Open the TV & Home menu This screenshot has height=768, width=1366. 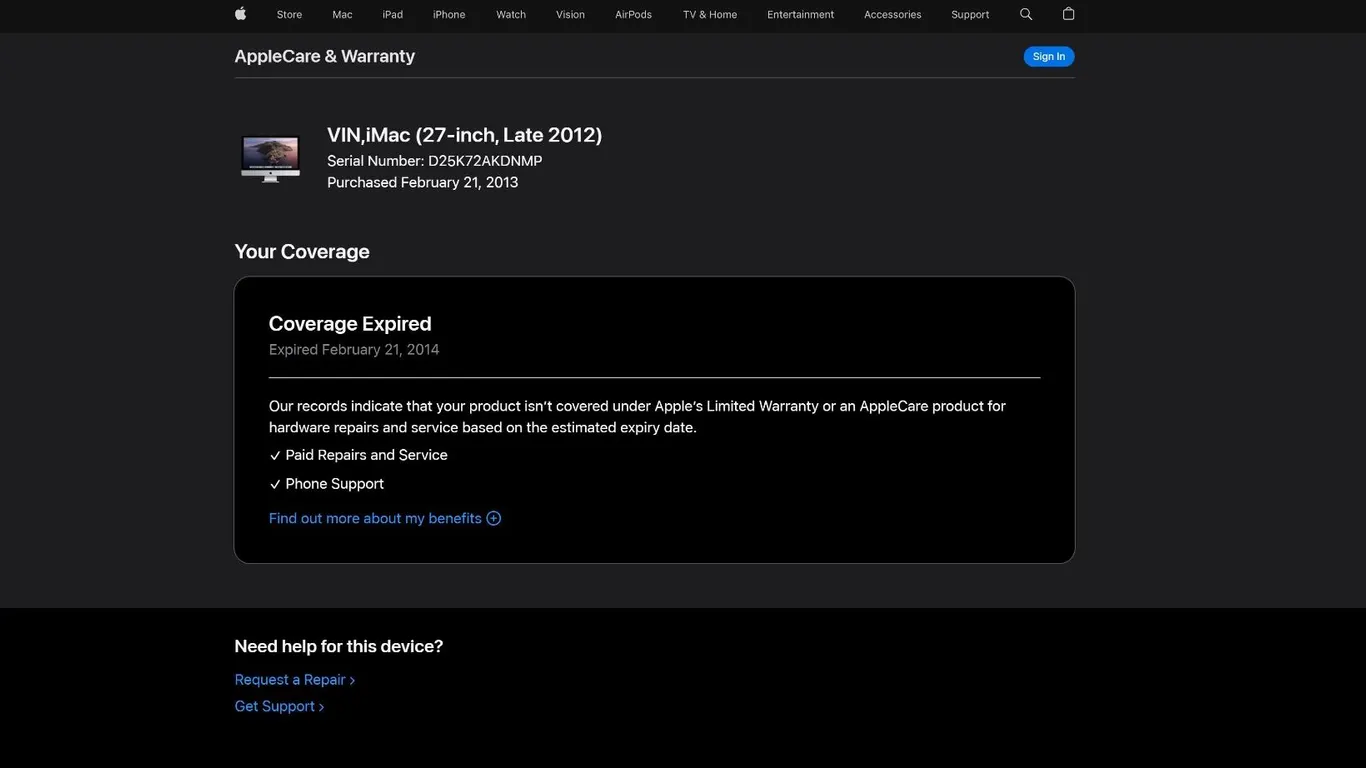(x=710, y=15)
